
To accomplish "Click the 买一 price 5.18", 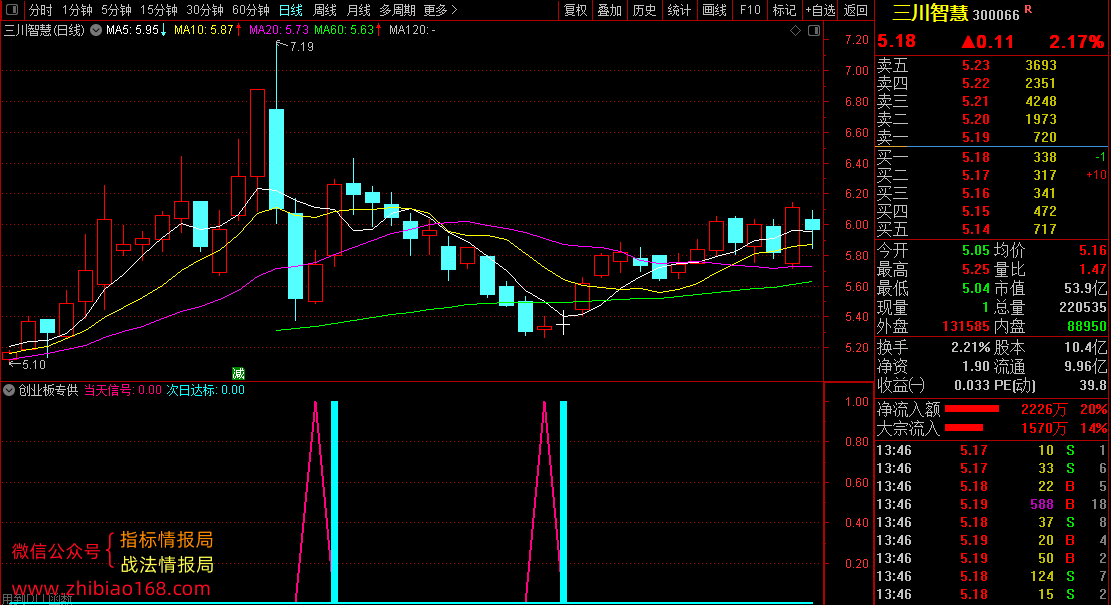I will tap(976, 157).
